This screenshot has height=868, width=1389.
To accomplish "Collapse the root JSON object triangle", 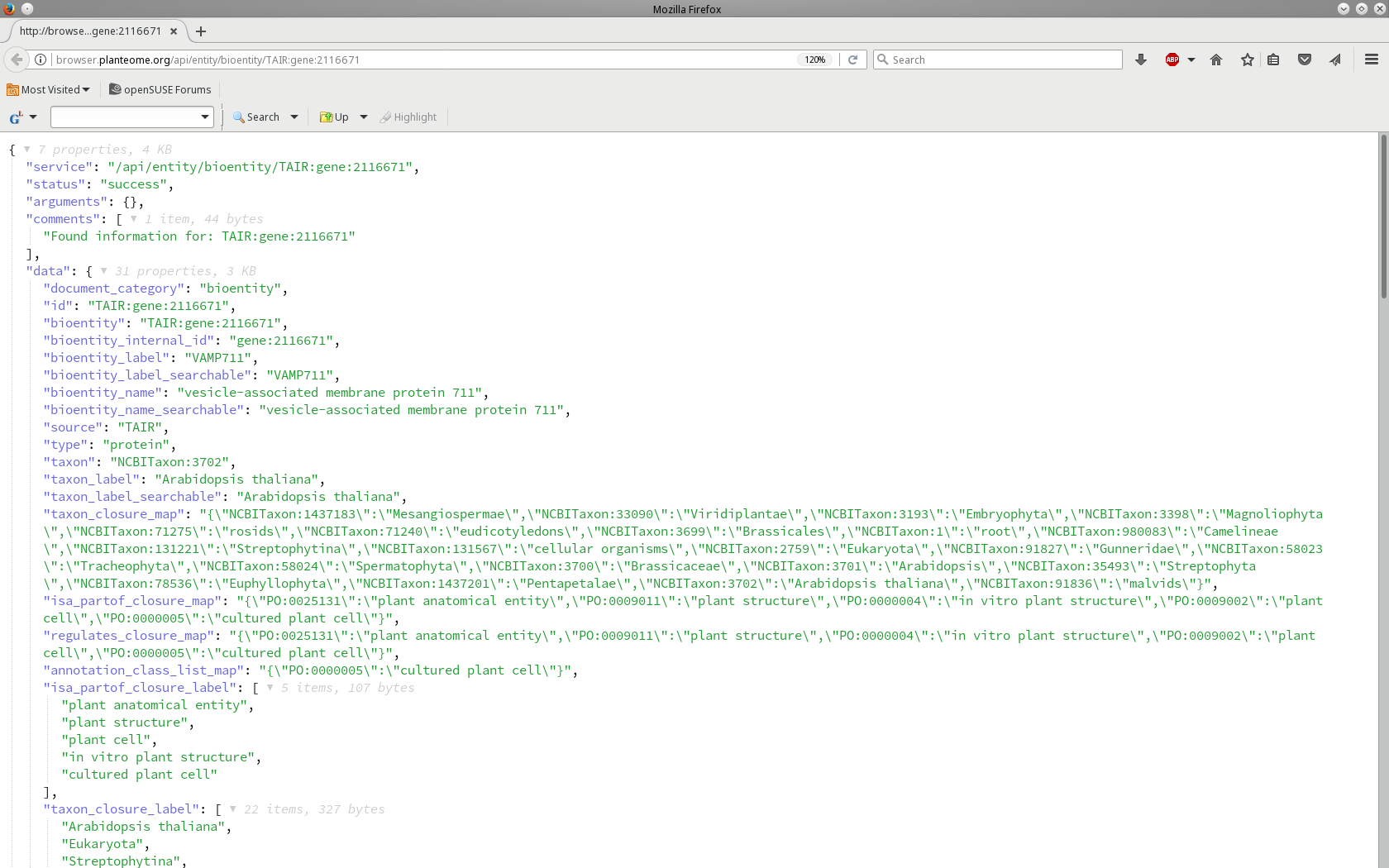I will [27, 150].
